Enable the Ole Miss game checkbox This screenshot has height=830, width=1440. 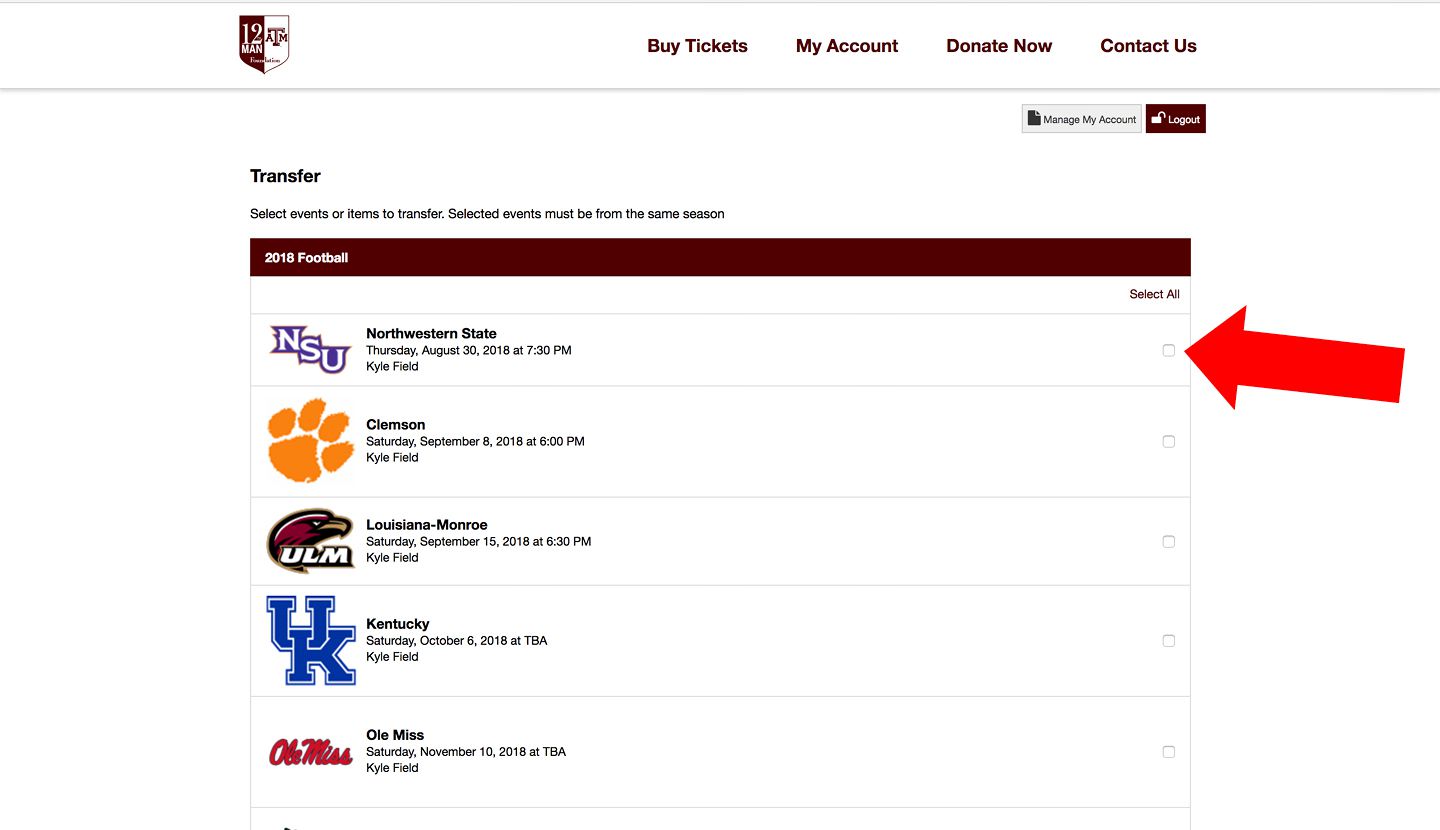click(x=1169, y=751)
